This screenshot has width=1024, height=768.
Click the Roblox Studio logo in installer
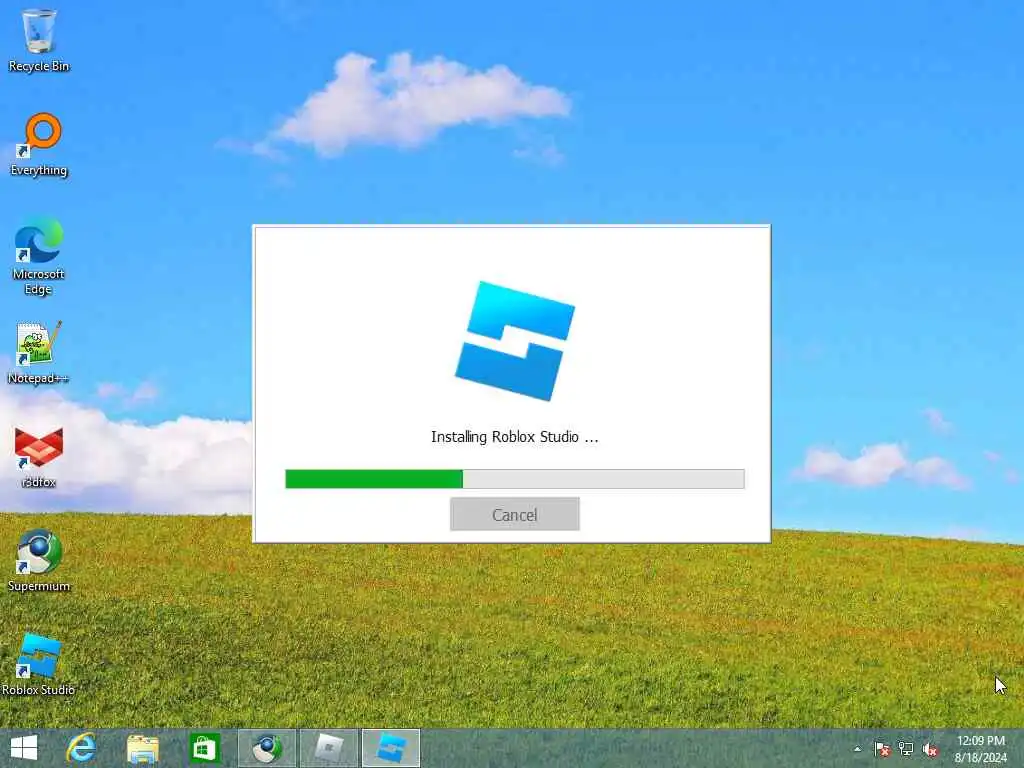515,341
